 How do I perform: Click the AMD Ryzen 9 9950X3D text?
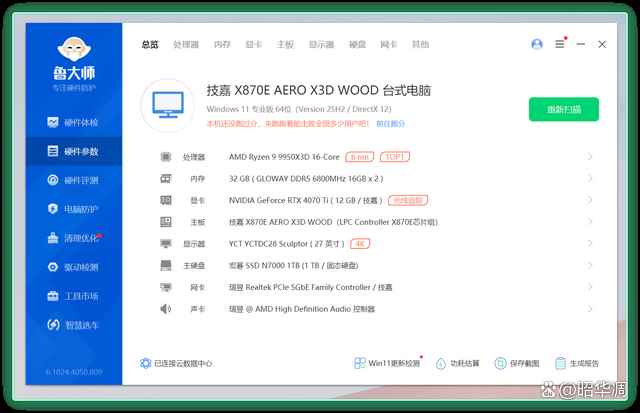click(284, 157)
